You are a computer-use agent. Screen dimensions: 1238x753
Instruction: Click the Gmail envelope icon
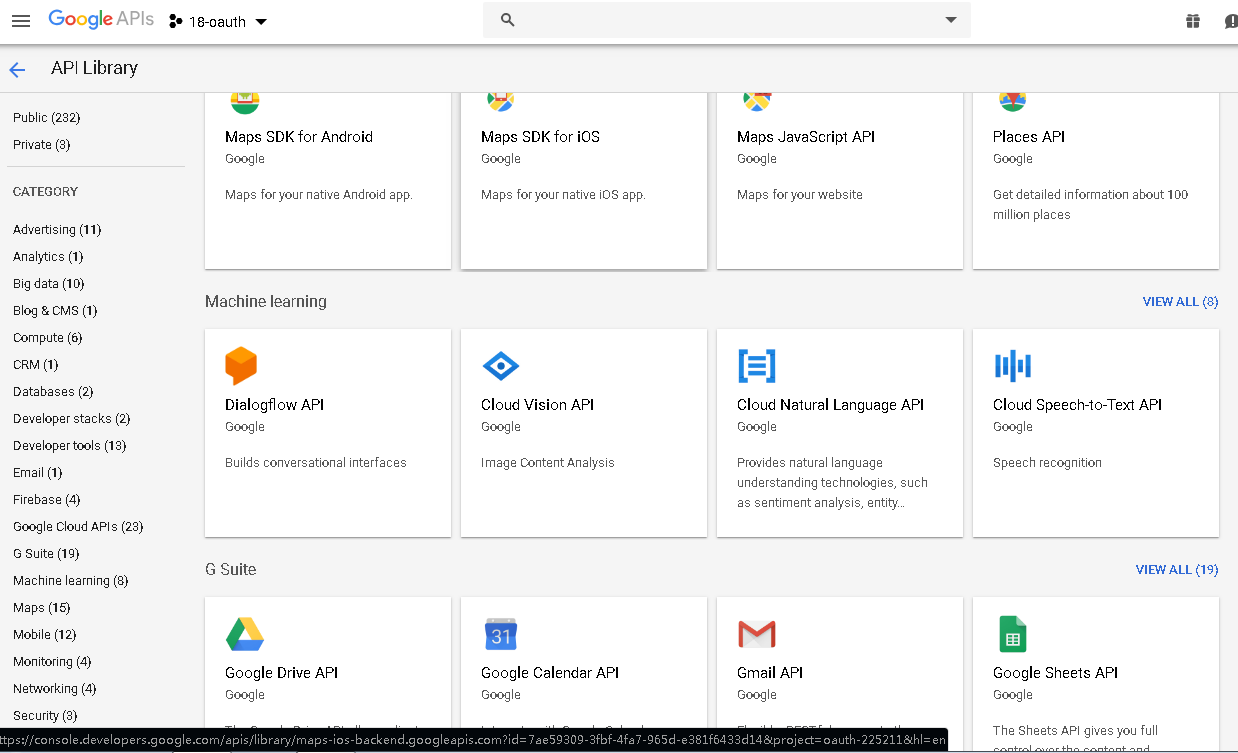point(756,634)
